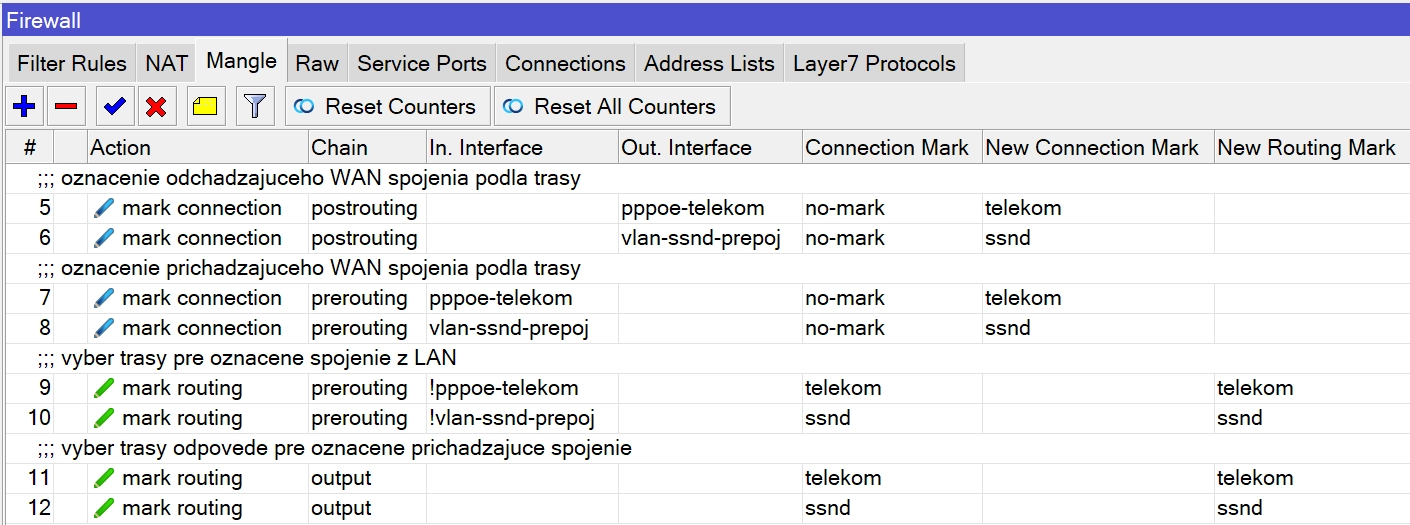Click the yellow comment note icon

(x=206, y=106)
